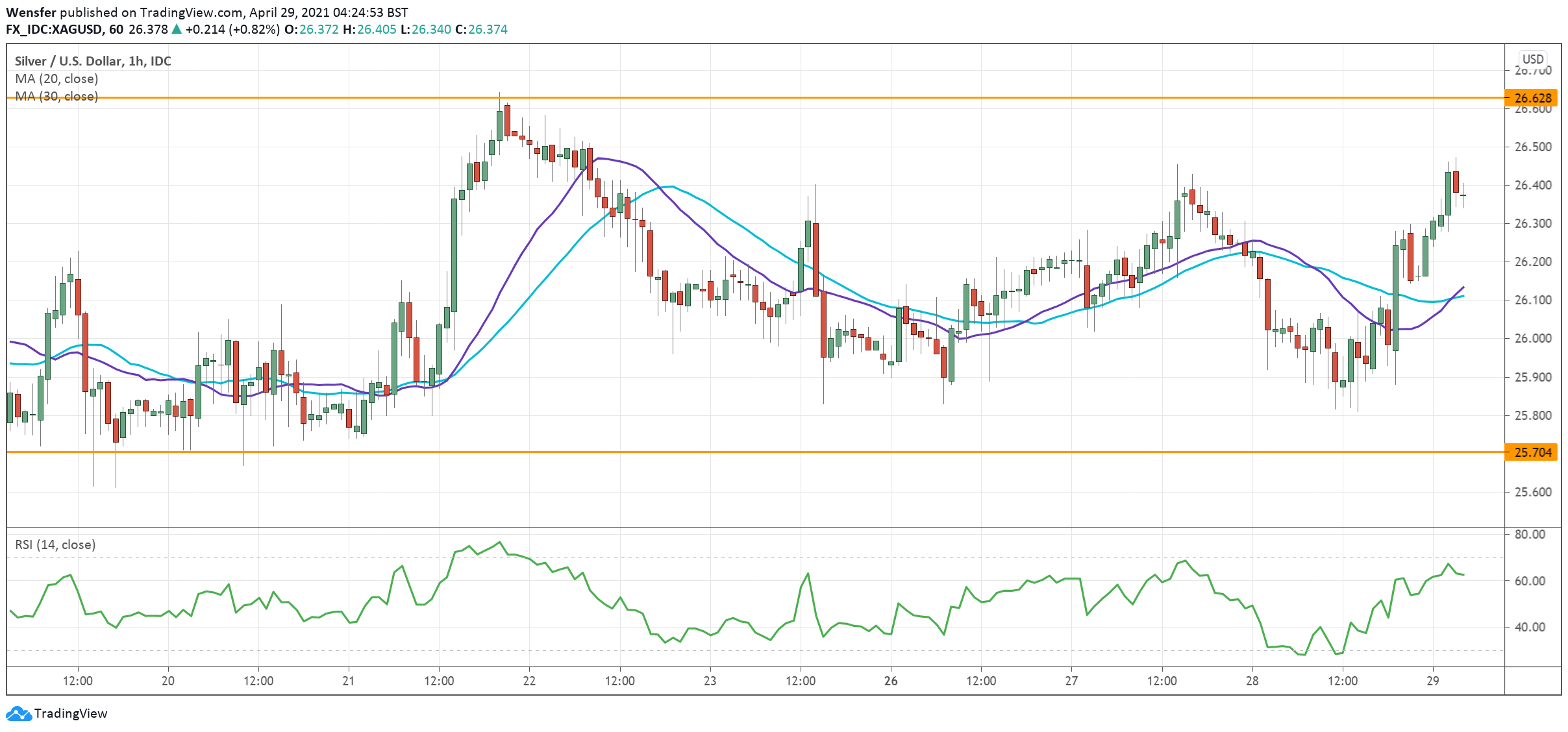Image resolution: width=1568 pixels, height=732 pixels.
Task: Click the Silver / U.S. Dollar chart title
Action: [93, 61]
